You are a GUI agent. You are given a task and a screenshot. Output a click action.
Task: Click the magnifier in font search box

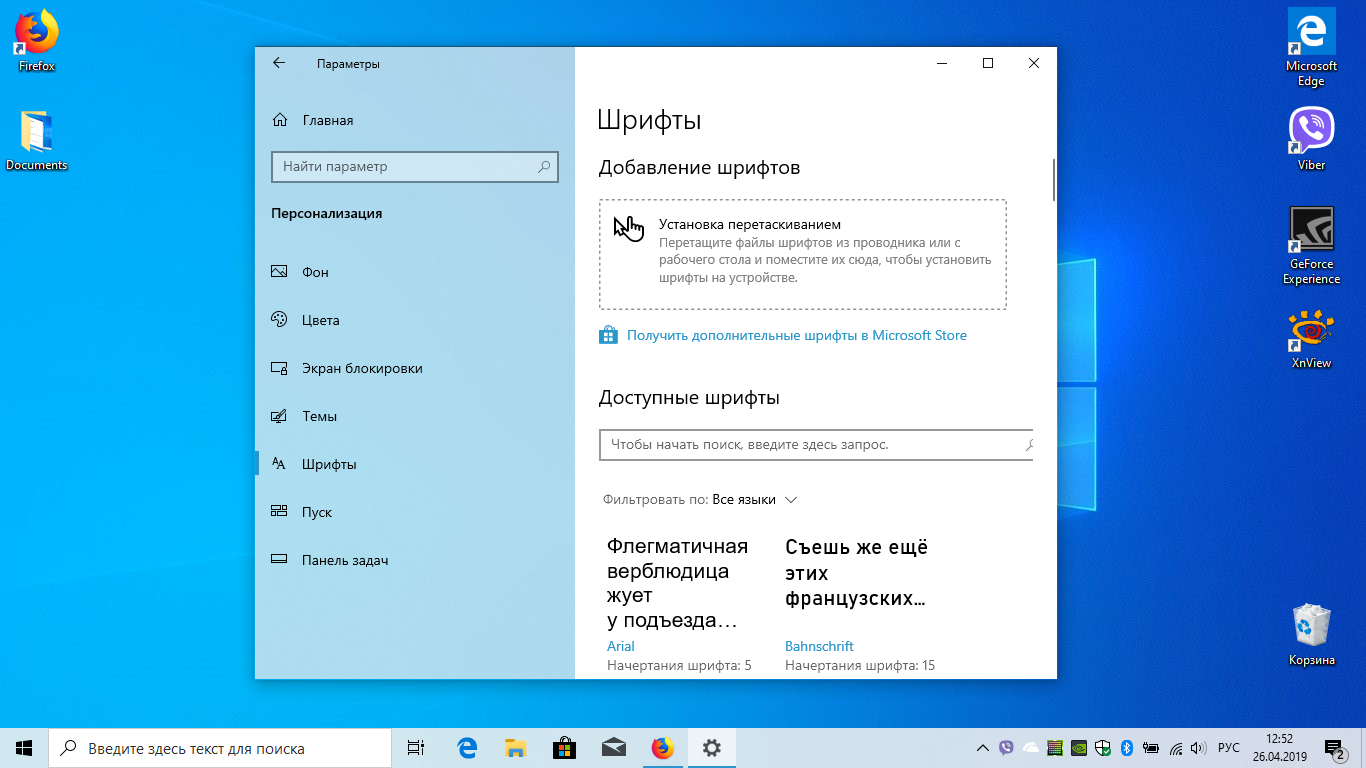tap(1028, 444)
